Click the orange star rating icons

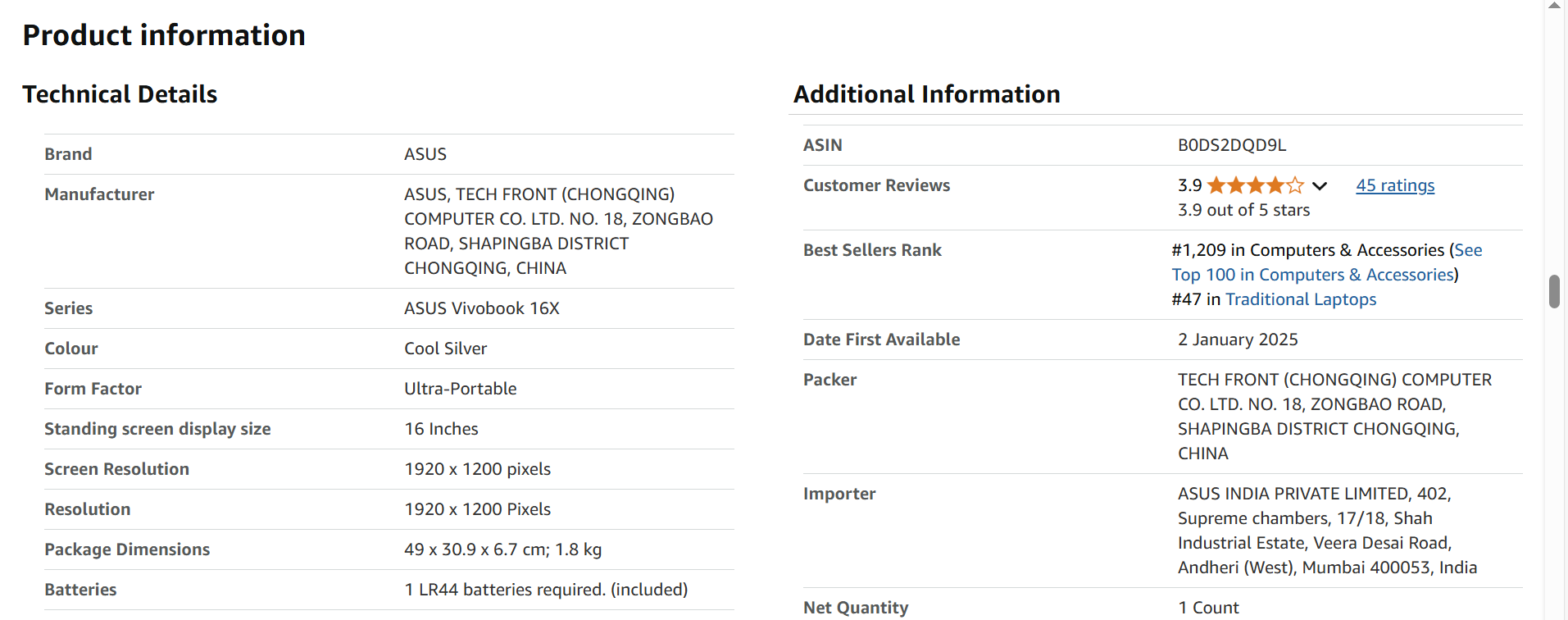coord(1255,185)
